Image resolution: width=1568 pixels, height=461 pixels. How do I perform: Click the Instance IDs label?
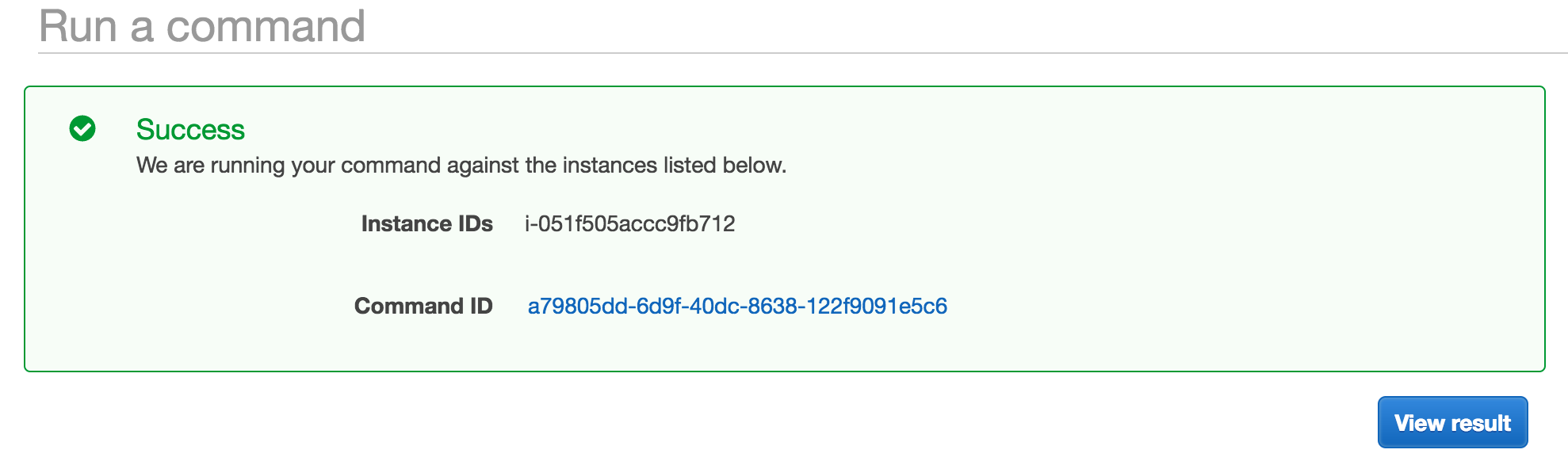coord(426,224)
